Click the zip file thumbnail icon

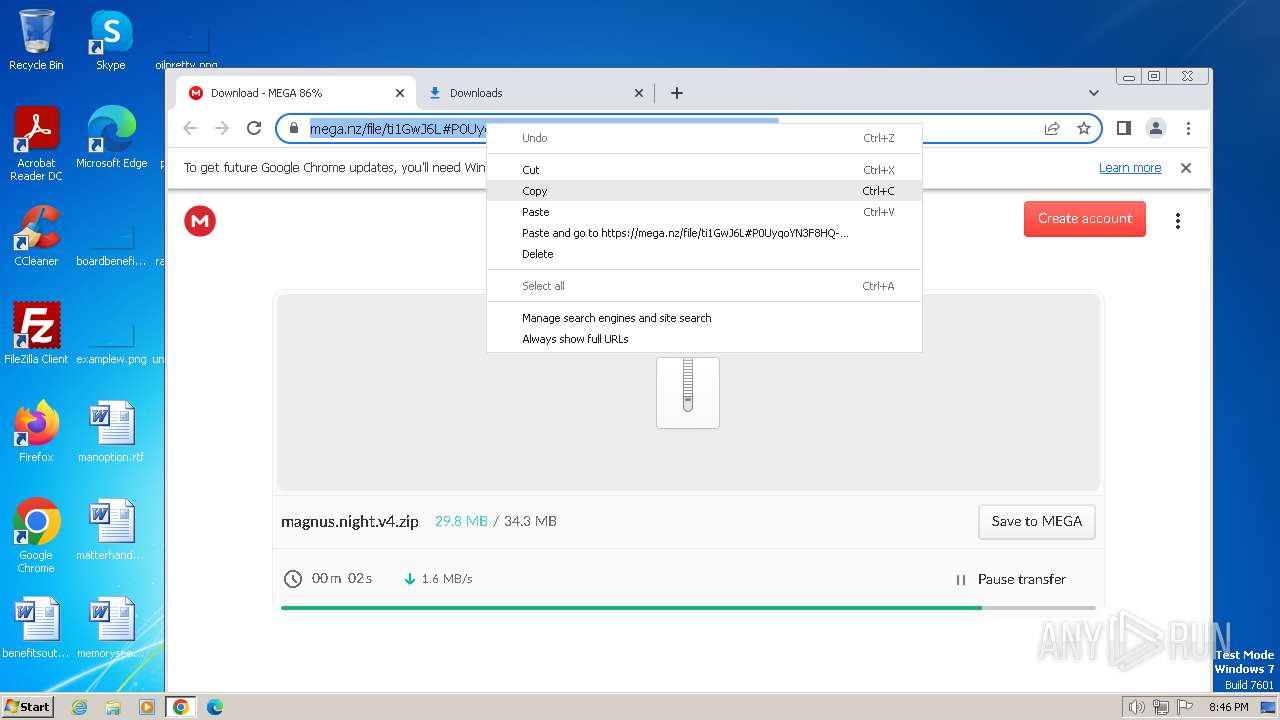point(688,392)
